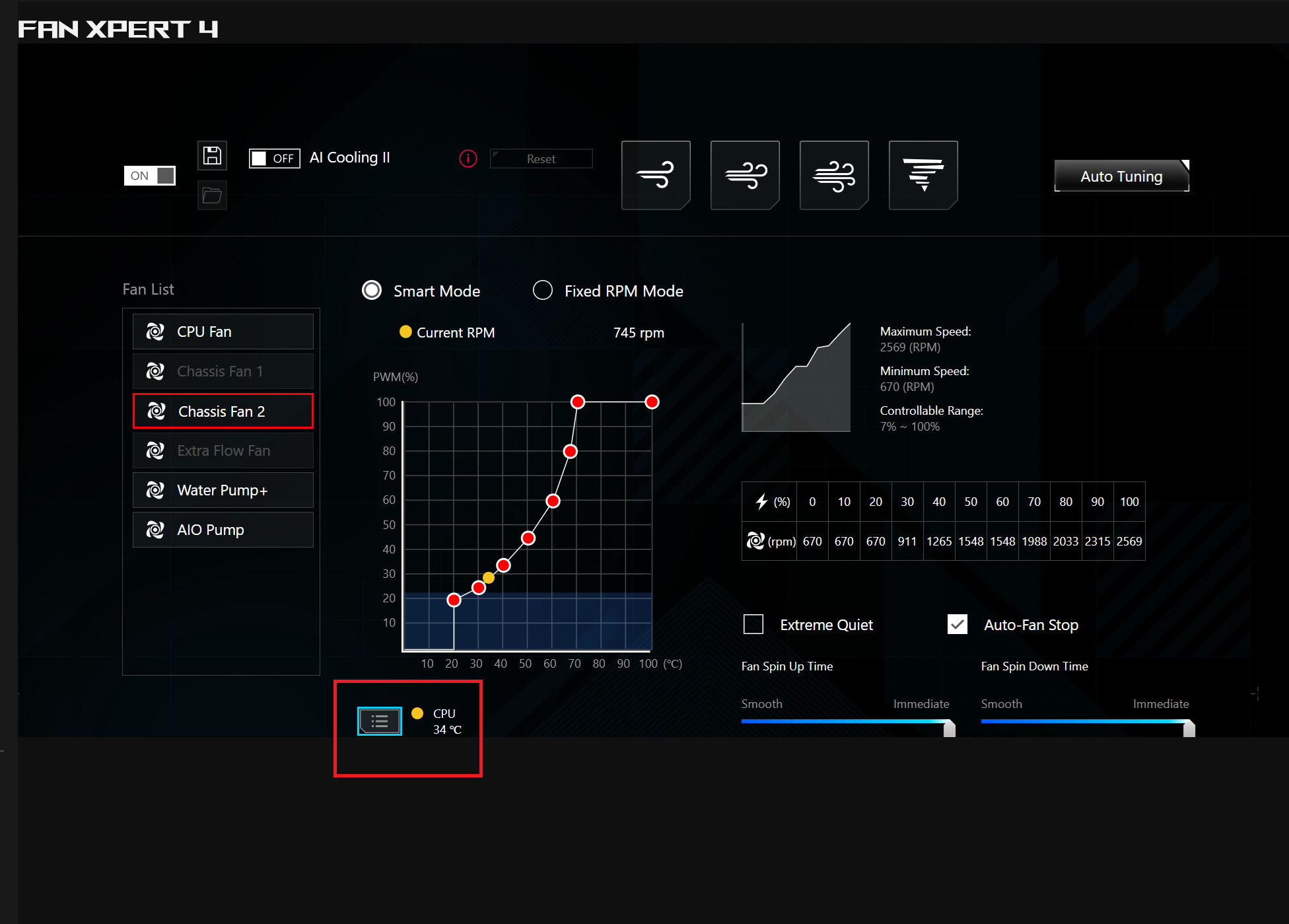1289x924 pixels.
Task: Open the temperature source list icon
Action: pos(380,721)
